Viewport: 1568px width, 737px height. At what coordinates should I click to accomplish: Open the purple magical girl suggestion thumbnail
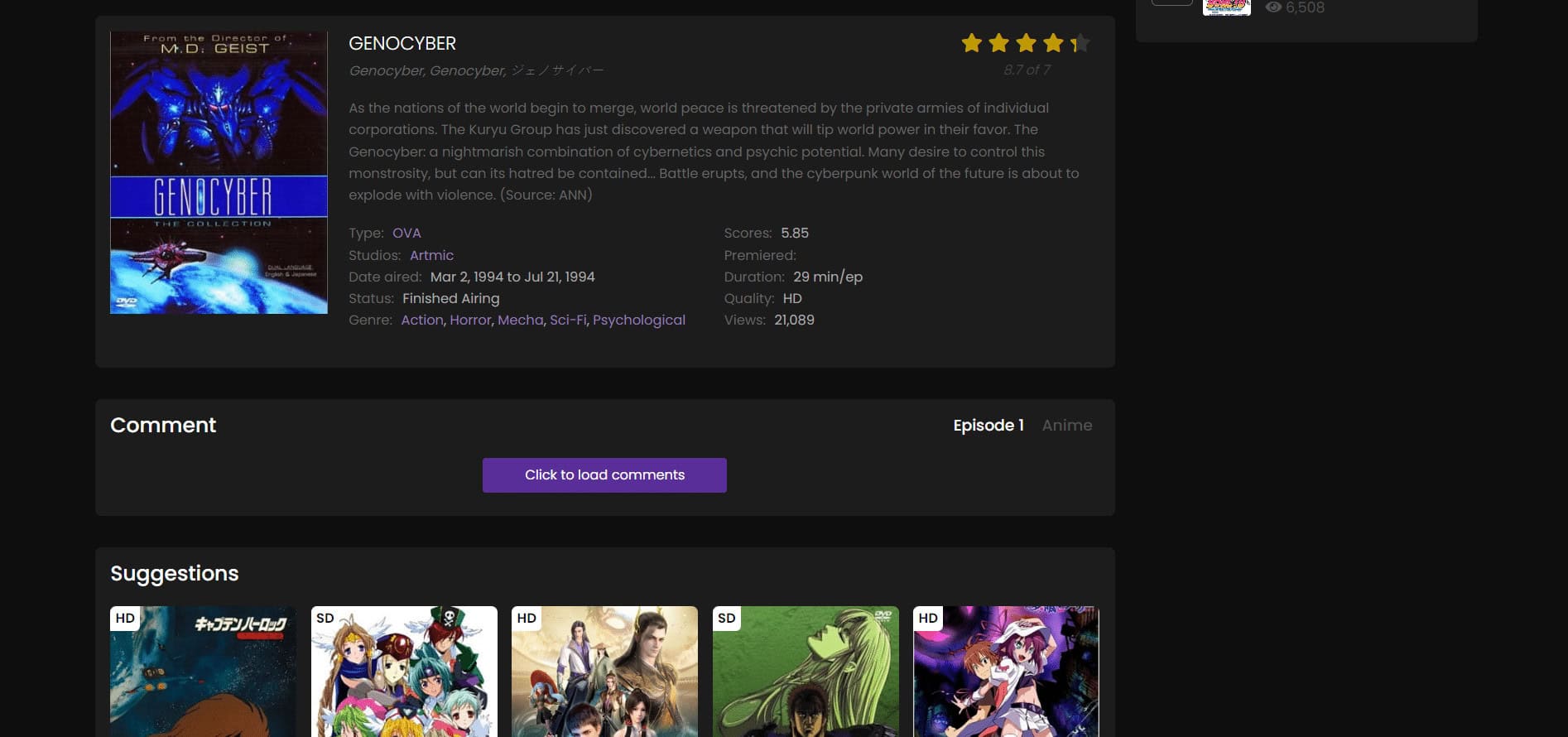pos(1006,672)
